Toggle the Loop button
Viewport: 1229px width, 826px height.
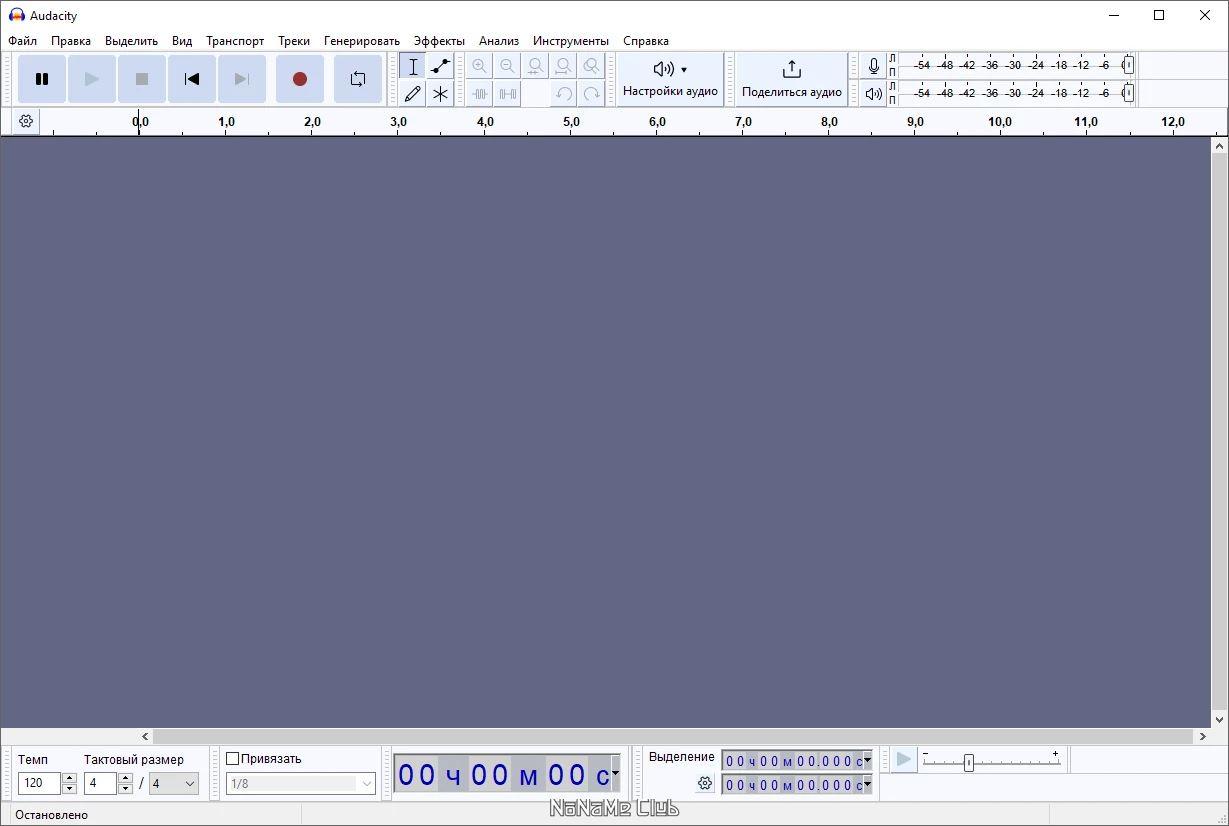point(357,79)
